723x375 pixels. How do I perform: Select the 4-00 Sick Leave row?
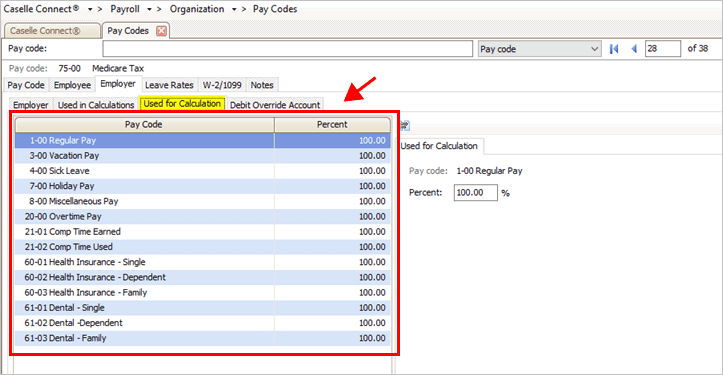[x=202, y=171]
